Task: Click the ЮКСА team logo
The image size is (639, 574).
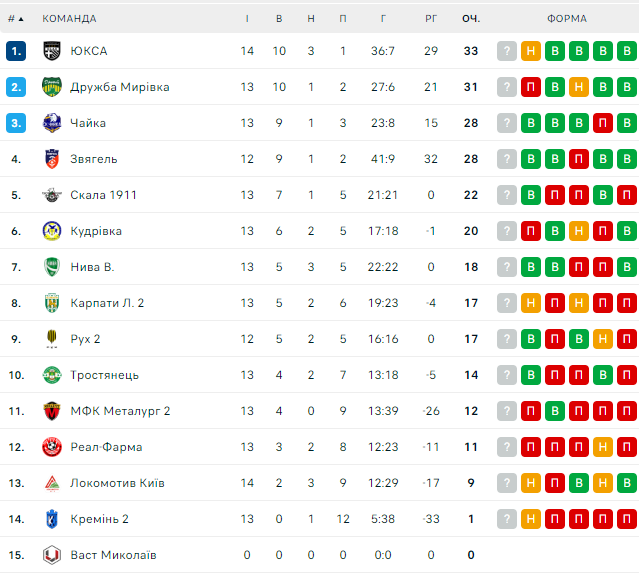Action: [52, 51]
